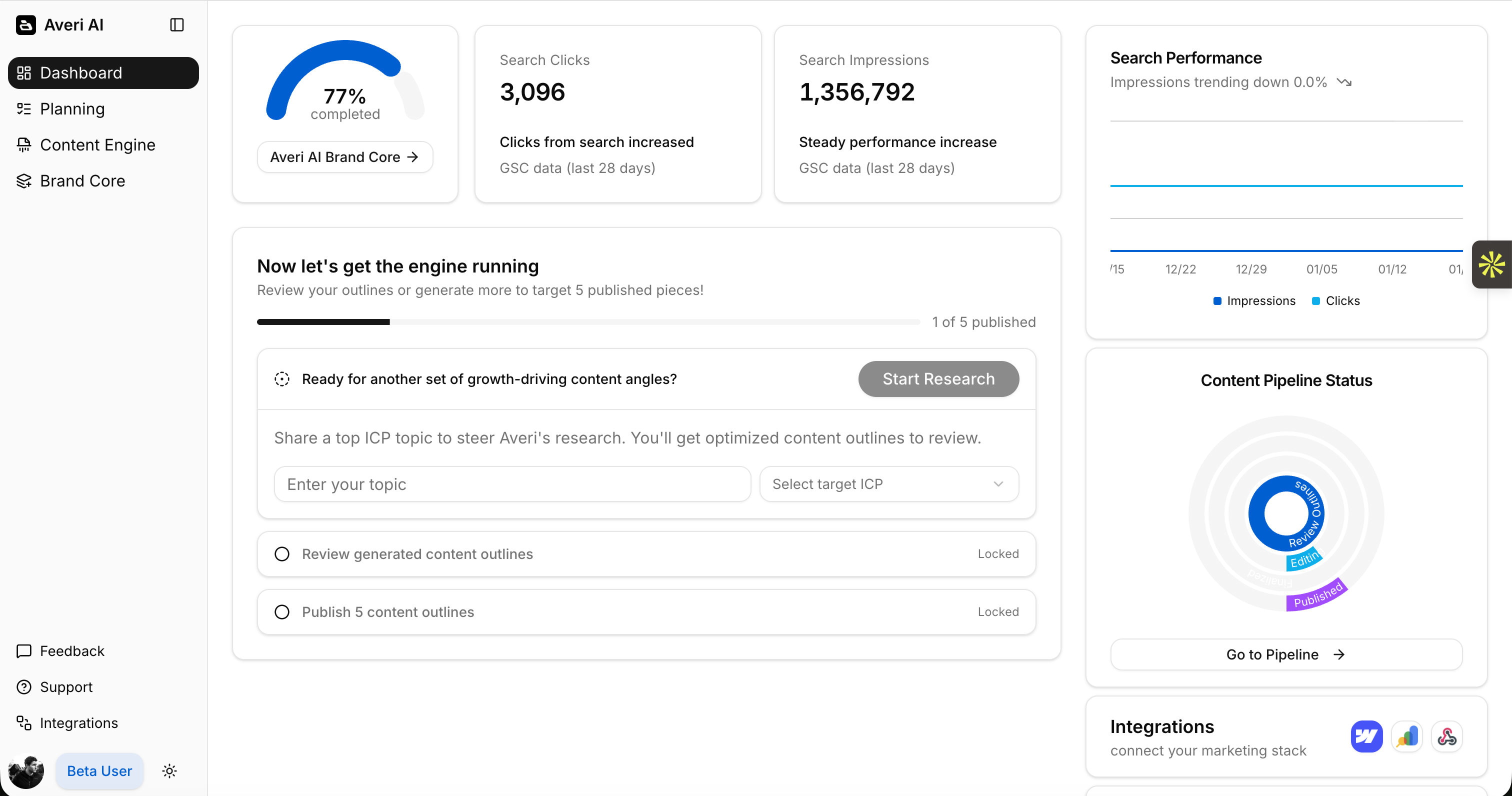Click Go to Pipeline button
The image size is (1512, 796).
1285,654
